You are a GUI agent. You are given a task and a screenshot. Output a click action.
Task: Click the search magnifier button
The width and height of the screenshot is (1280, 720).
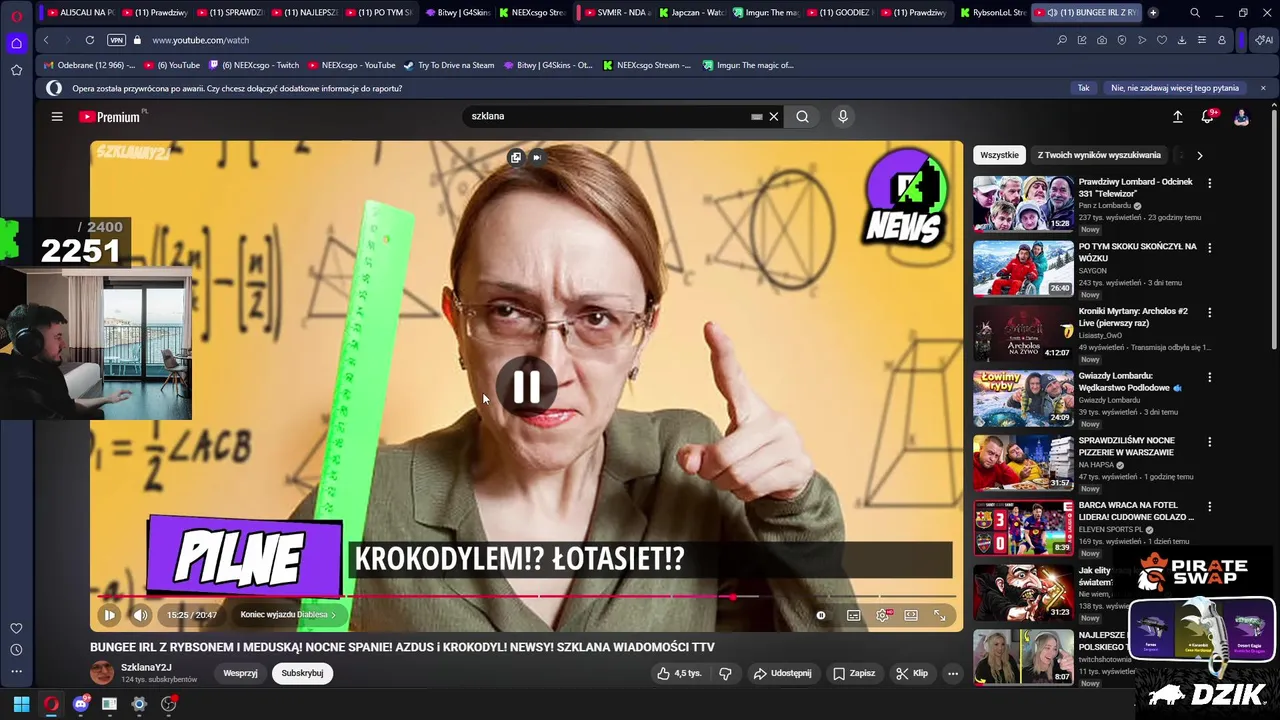coord(802,117)
